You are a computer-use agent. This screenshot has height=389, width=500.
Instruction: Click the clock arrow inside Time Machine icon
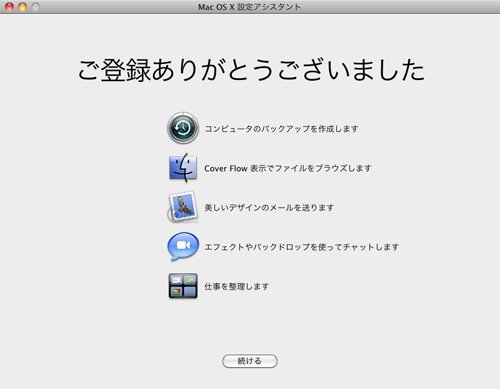[x=183, y=128]
